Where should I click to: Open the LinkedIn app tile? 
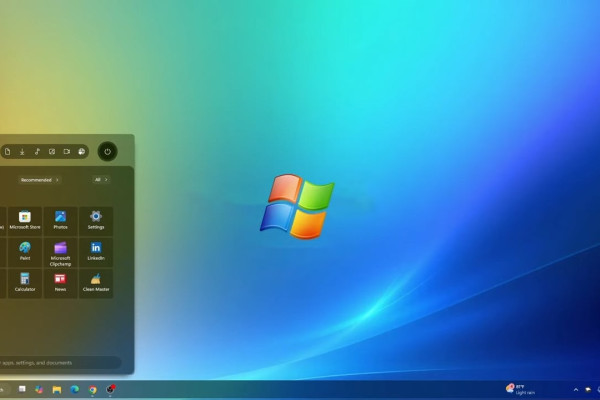point(96,252)
